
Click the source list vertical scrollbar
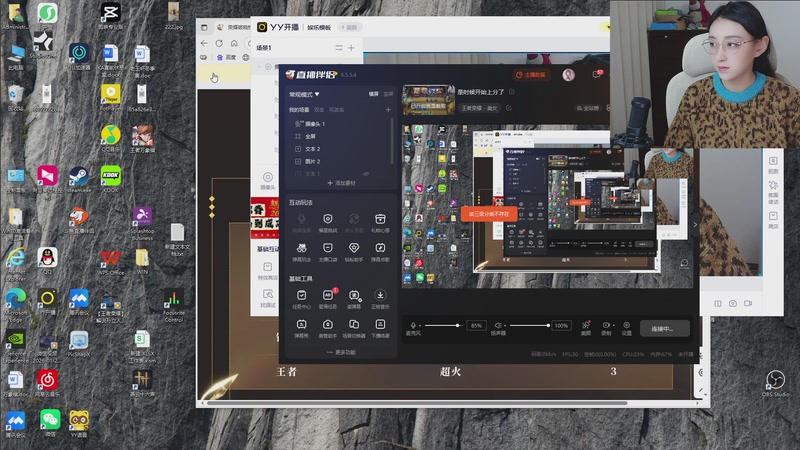pyautogui.click(x=392, y=141)
